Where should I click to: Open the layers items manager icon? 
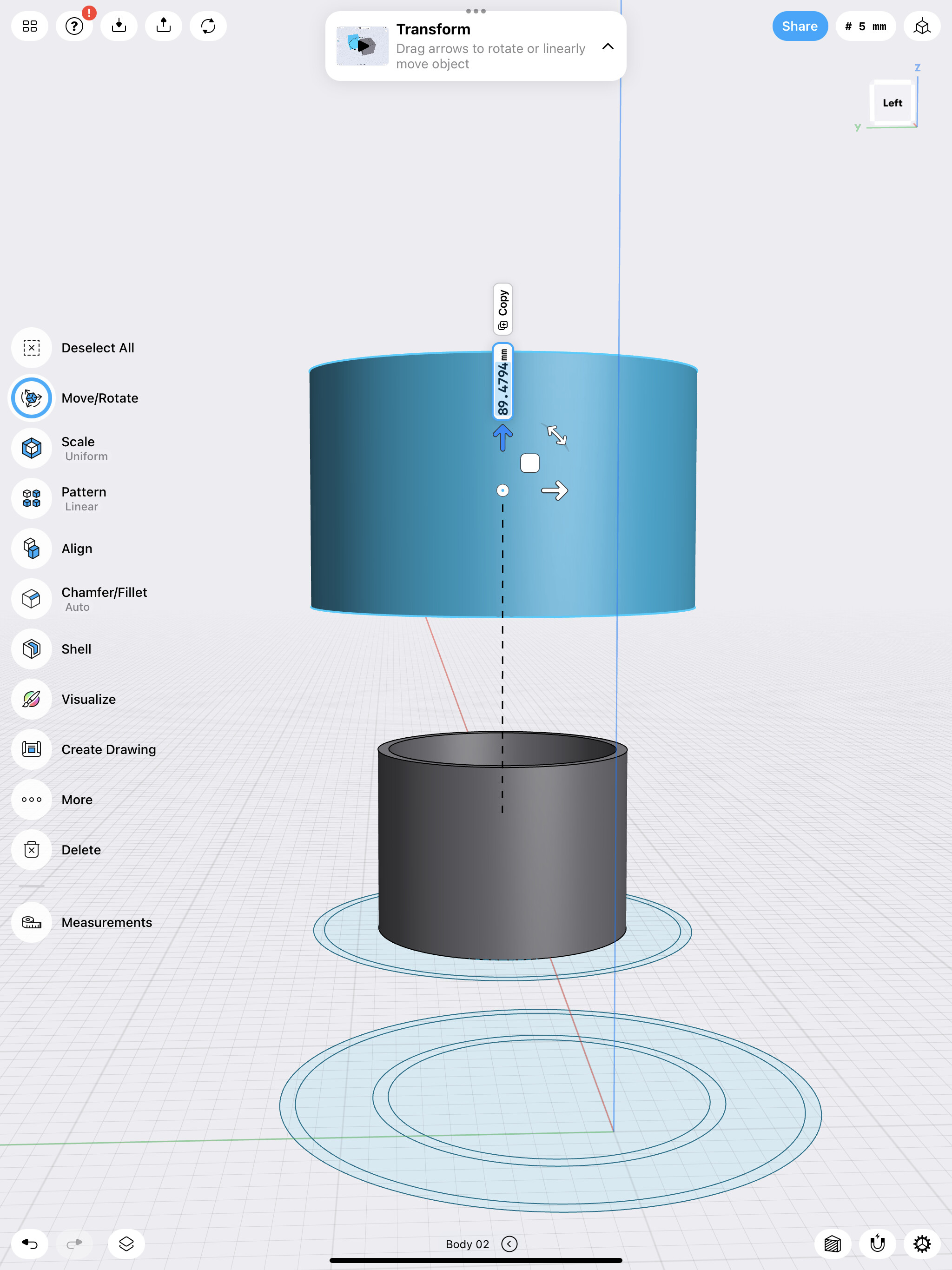(126, 1244)
